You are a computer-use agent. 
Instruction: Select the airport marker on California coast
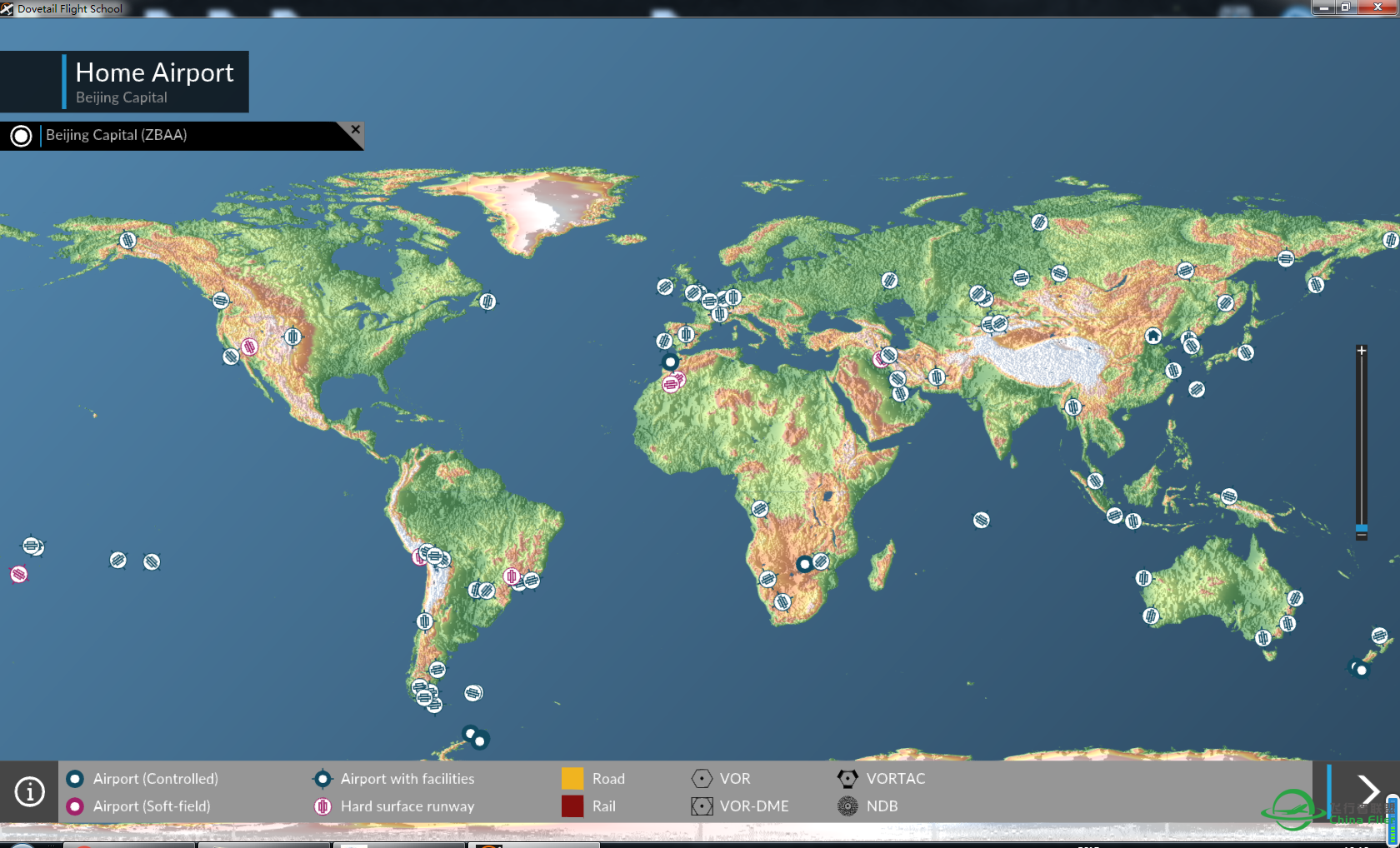coord(231,357)
